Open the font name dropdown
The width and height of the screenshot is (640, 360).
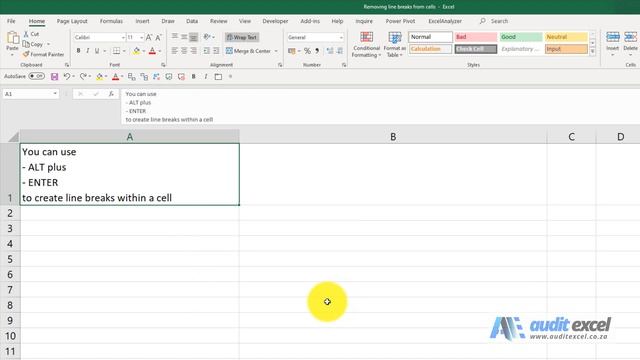pos(123,38)
